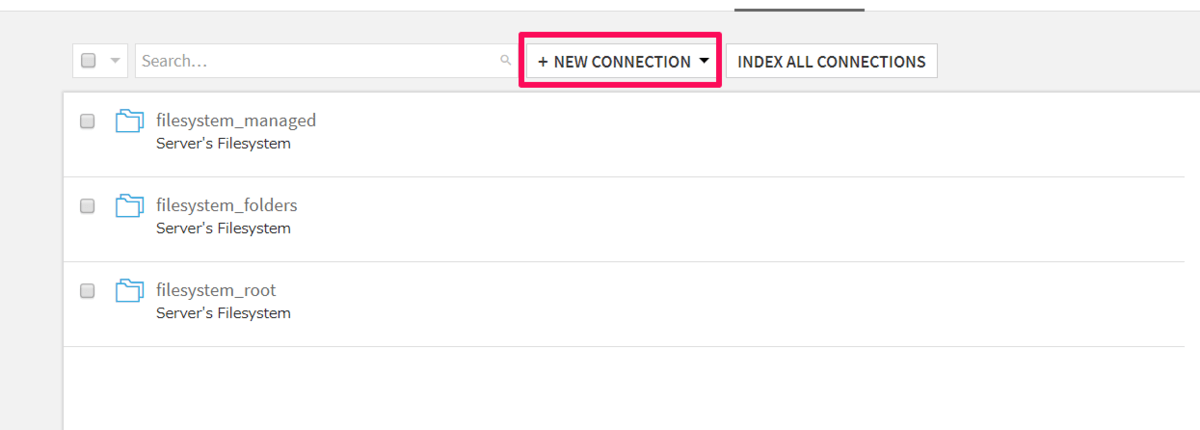The height and width of the screenshot is (430, 1200).
Task: Click Server's Filesystem under filesystem_root
Action: coord(223,314)
